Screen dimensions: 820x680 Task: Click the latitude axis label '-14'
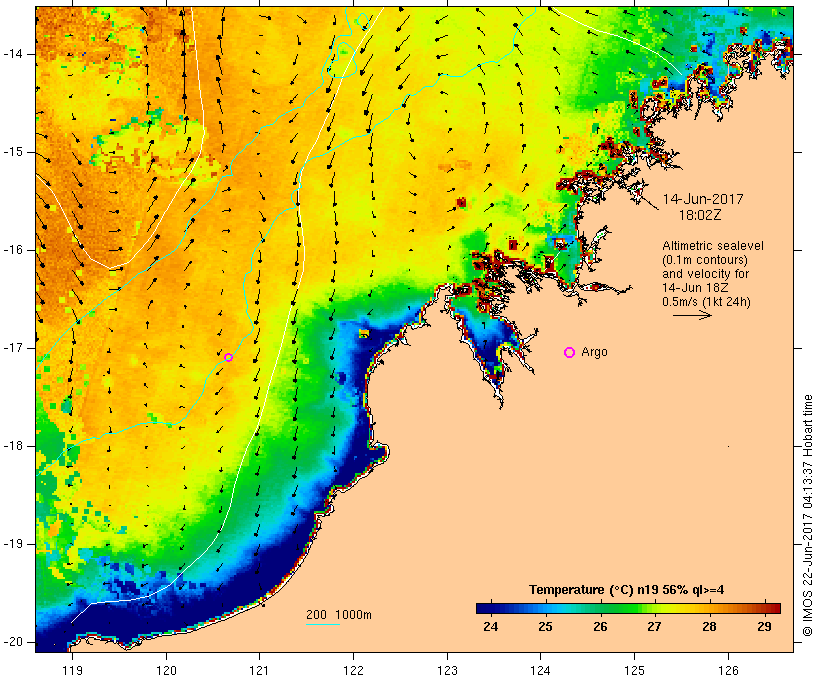tap(13, 54)
